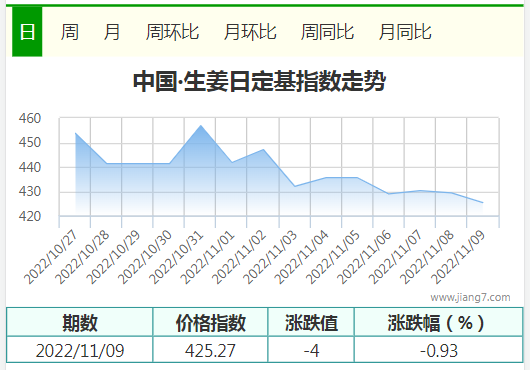Click the chart title 中国·生姜日定基指数走势
530x370 pixels.
coord(259,81)
